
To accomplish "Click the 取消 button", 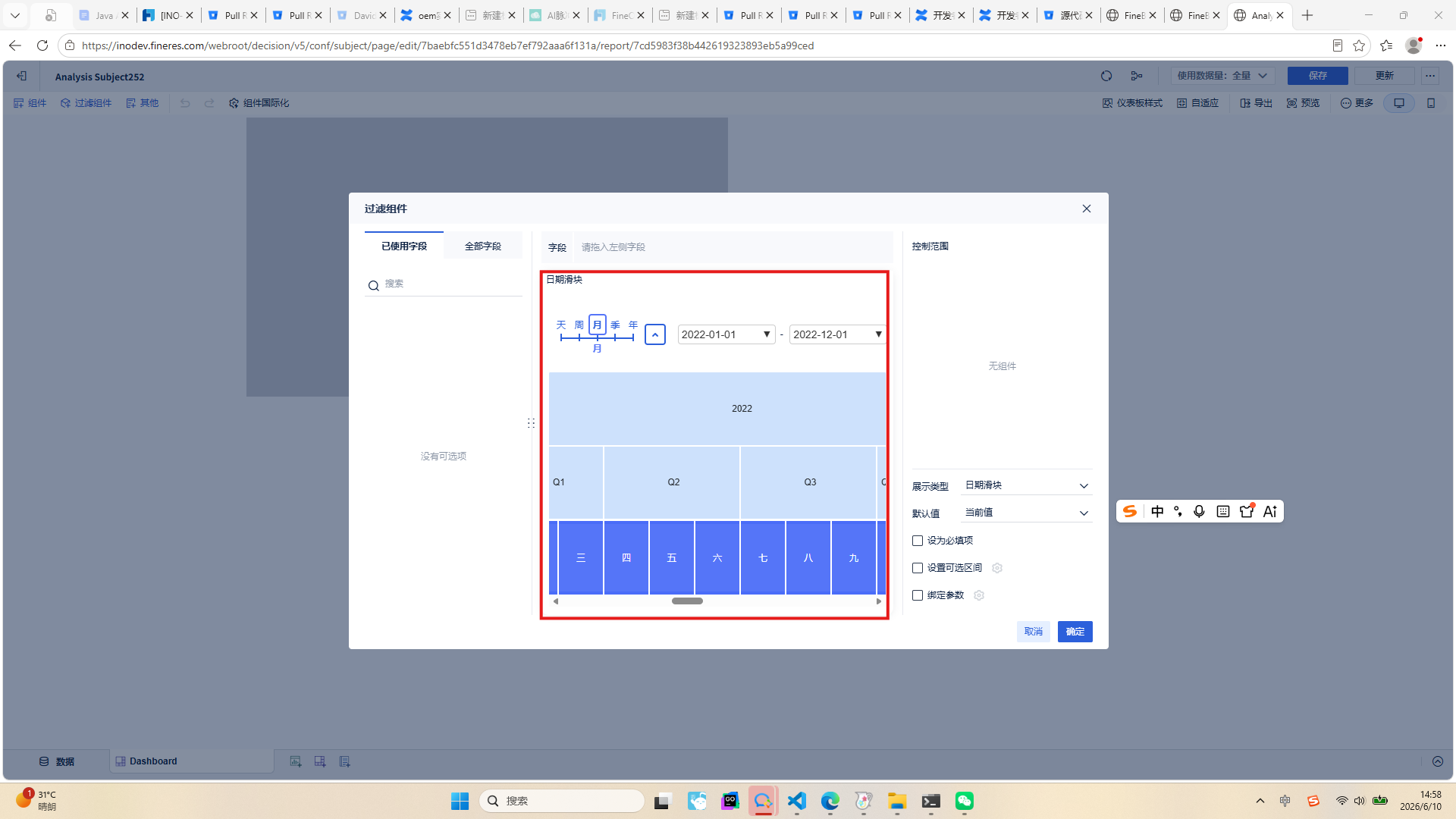I will tap(1033, 632).
